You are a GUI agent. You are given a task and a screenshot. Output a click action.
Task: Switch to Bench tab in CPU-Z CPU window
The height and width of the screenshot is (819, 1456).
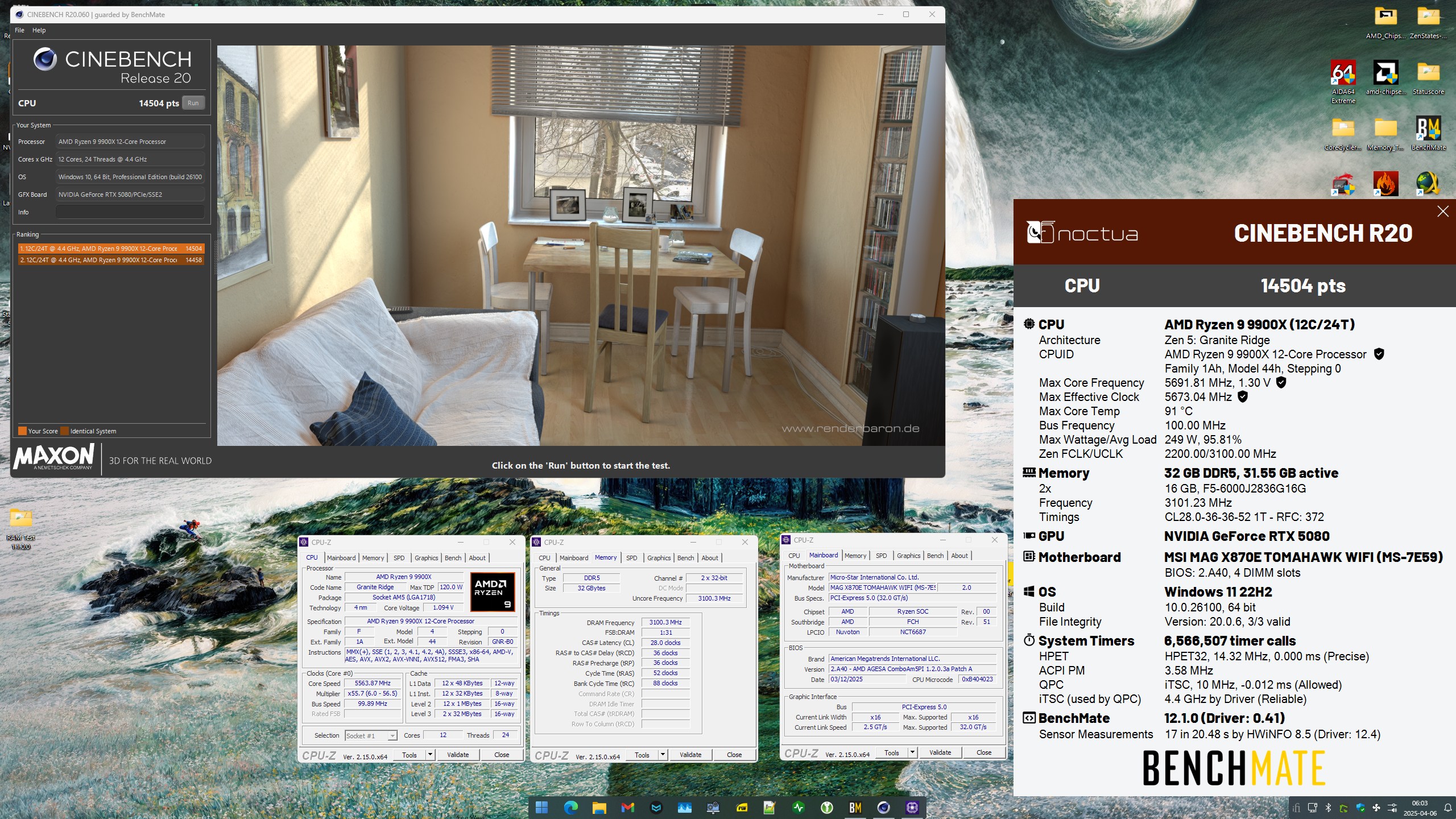pyautogui.click(x=453, y=558)
